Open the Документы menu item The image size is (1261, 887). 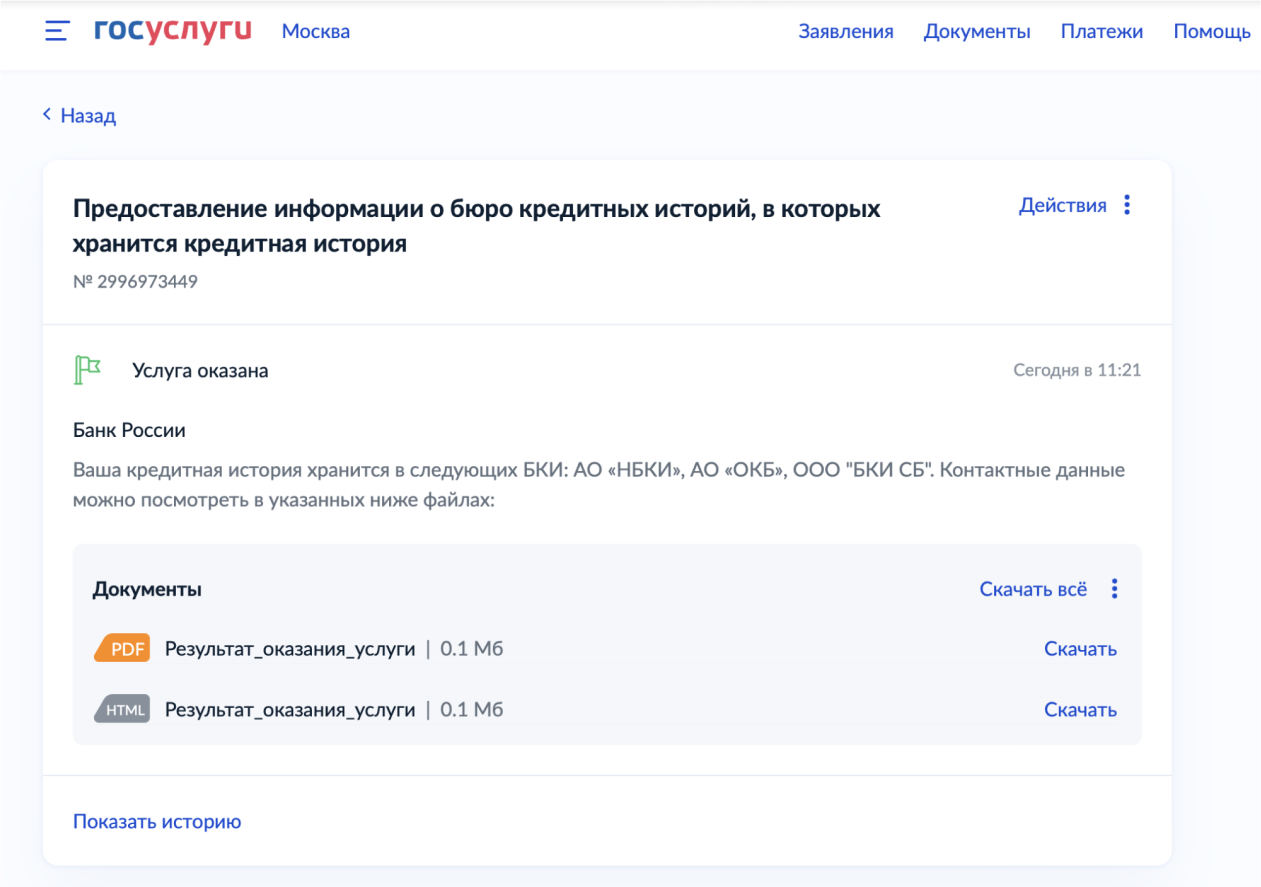(x=976, y=31)
